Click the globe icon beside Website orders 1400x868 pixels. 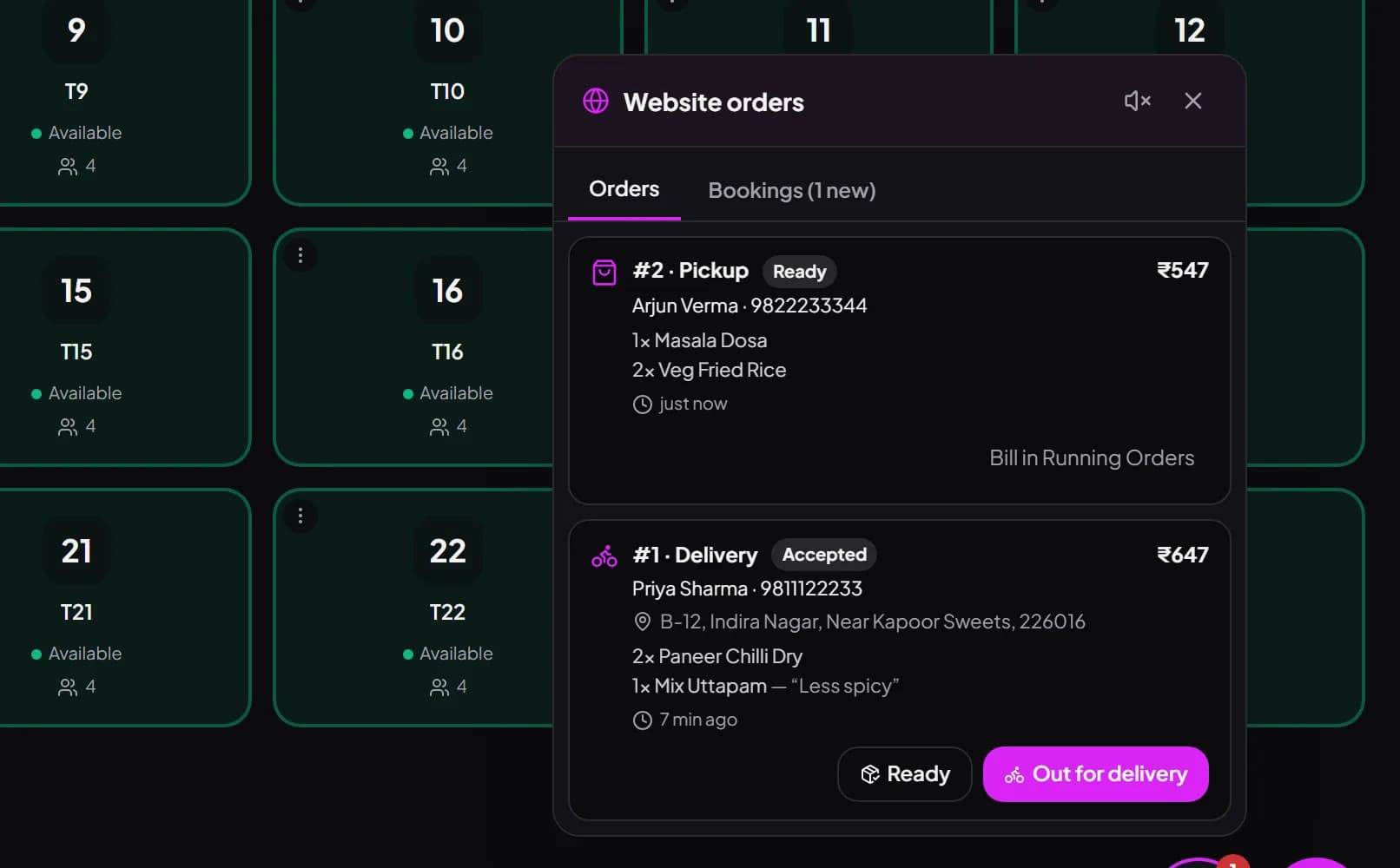[596, 102]
